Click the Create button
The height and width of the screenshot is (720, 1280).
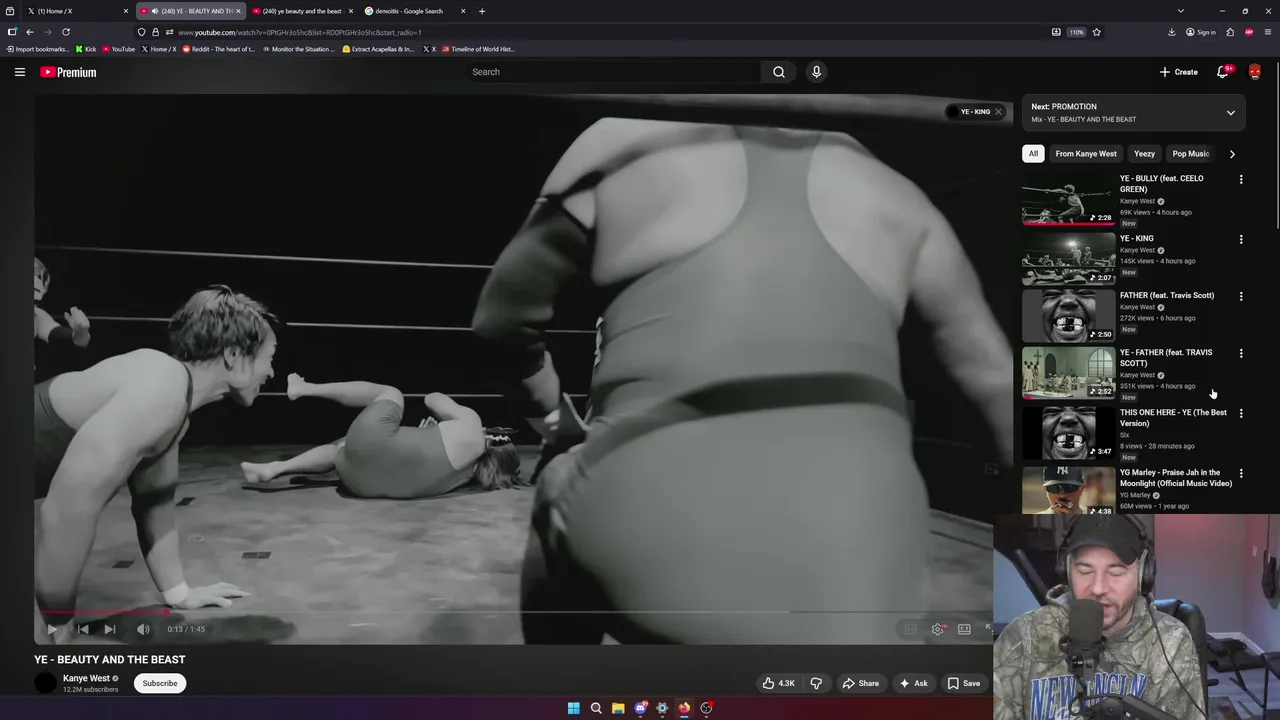click(x=1179, y=72)
